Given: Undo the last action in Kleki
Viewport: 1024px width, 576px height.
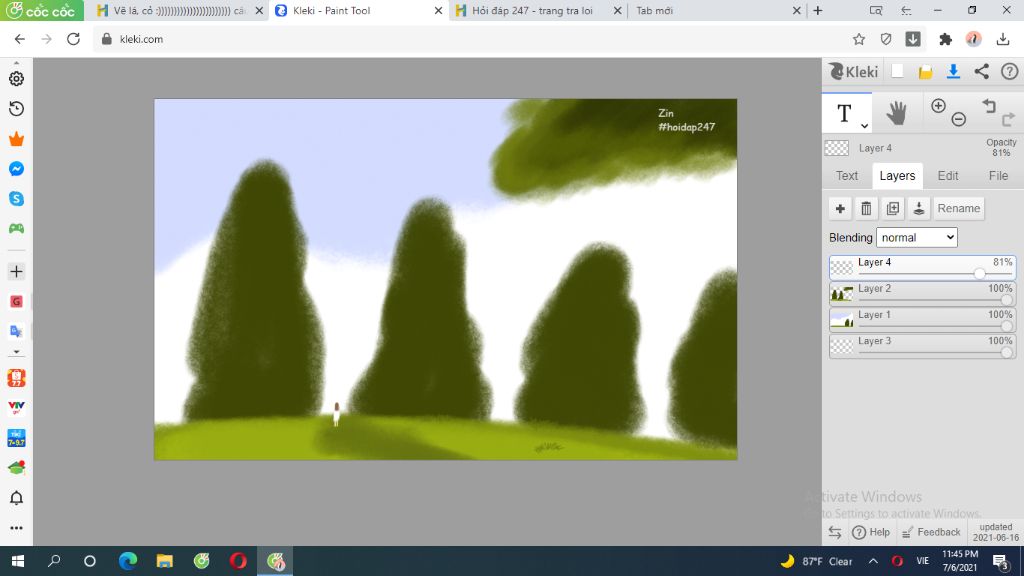Looking at the screenshot, I should point(989,106).
